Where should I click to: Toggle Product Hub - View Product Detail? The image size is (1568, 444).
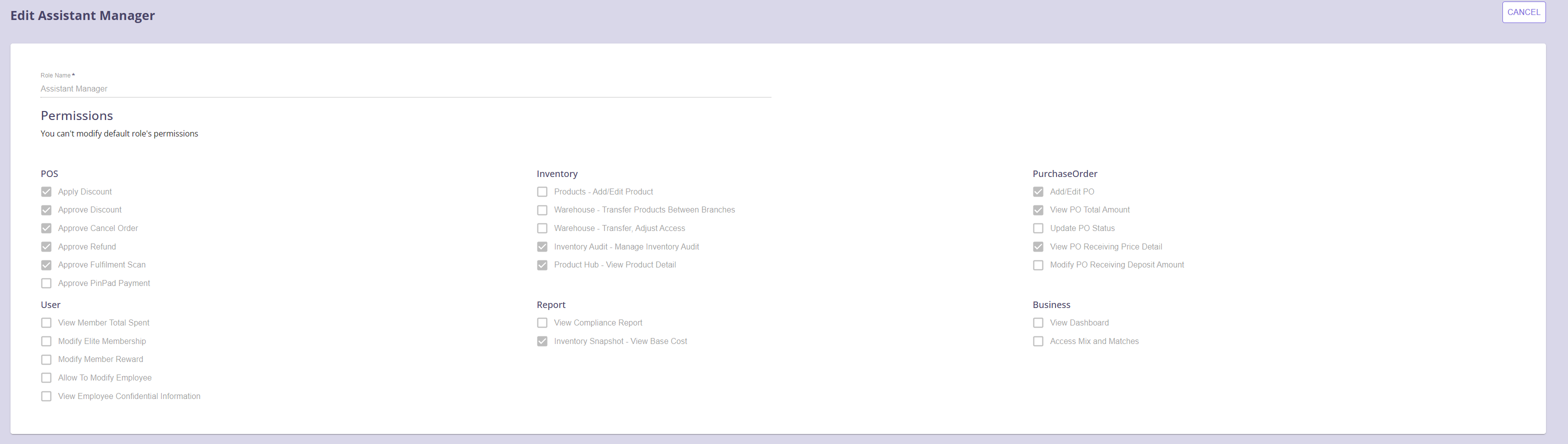(x=543, y=264)
